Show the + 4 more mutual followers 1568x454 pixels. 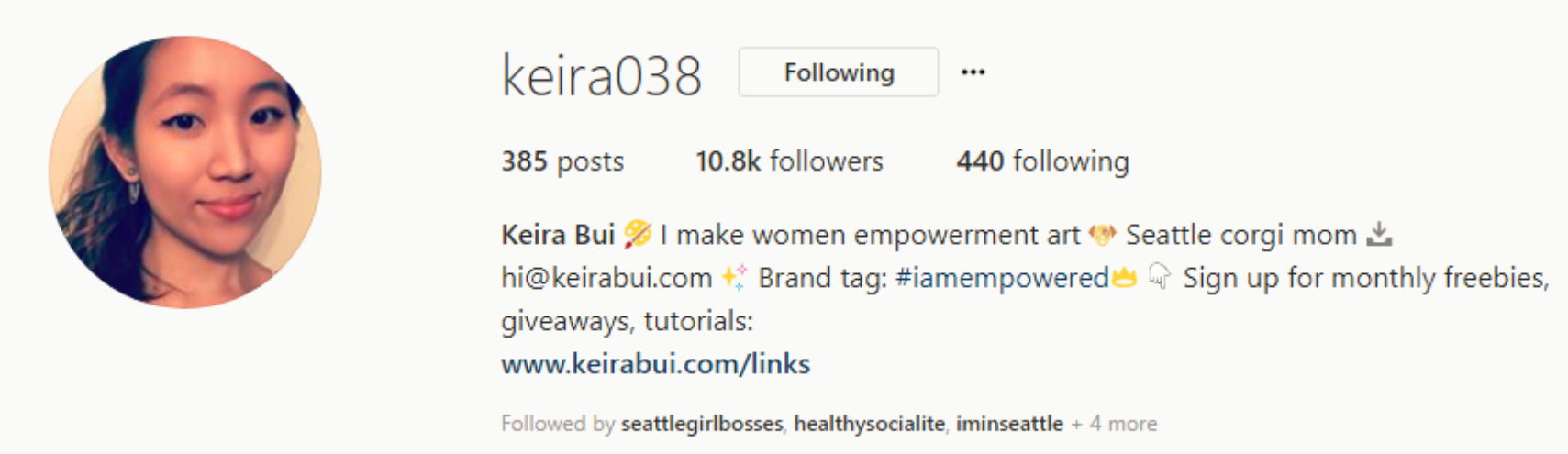click(1114, 424)
